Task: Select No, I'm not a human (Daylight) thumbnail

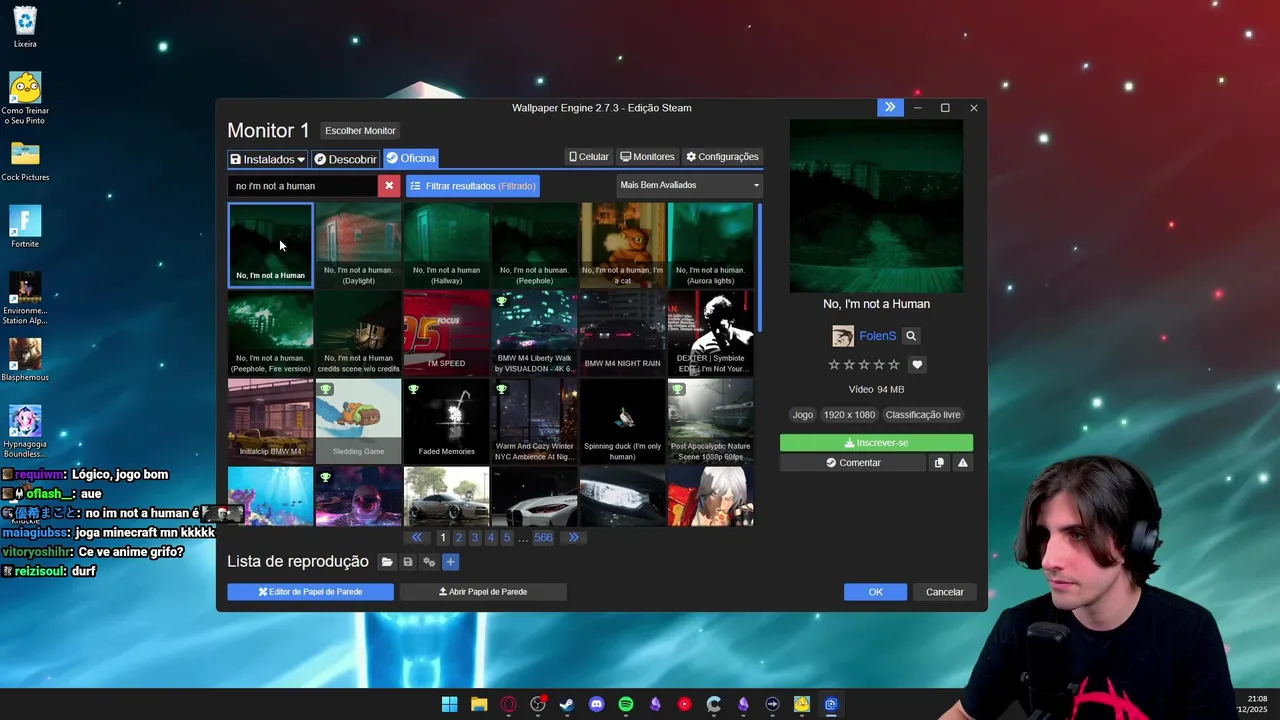Action: tap(358, 245)
